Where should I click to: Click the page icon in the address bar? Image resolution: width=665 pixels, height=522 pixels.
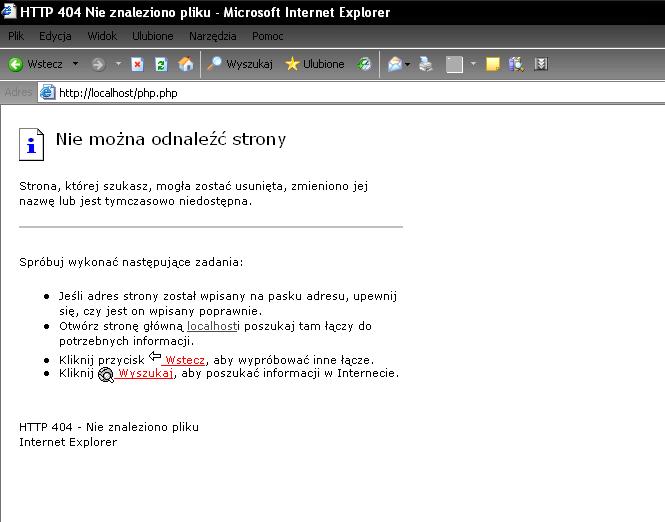[48, 92]
